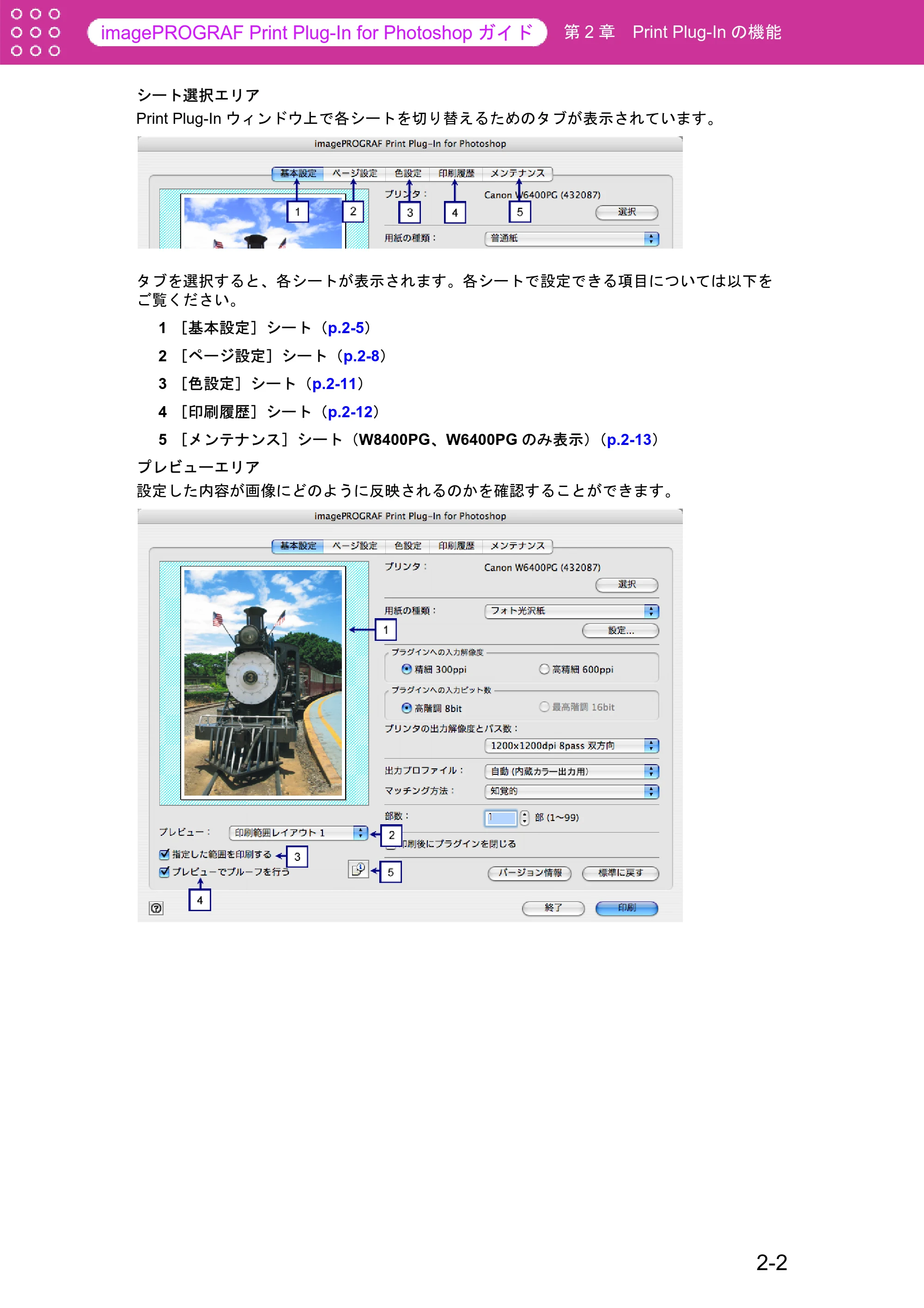The image size is (924, 1308).
Task: Toggle プレビューでプルーフを行う checkbox
Action: (164, 872)
